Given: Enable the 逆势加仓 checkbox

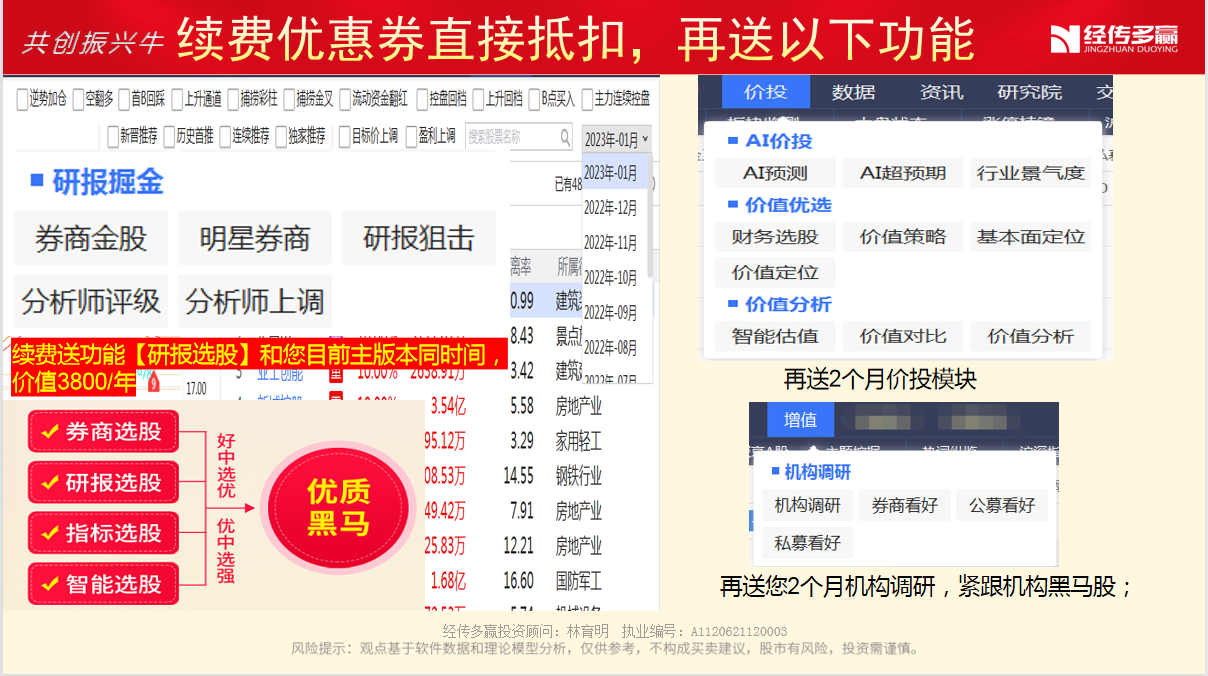Looking at the screenshot, I should point(23,99).
